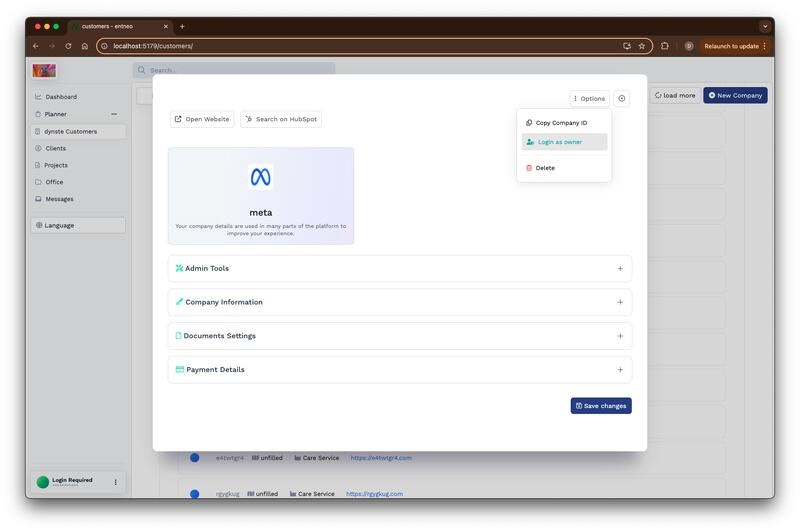800x532 pixels.
Task: Click the Office folder icon in sidebar
Action: coord(38,182)
